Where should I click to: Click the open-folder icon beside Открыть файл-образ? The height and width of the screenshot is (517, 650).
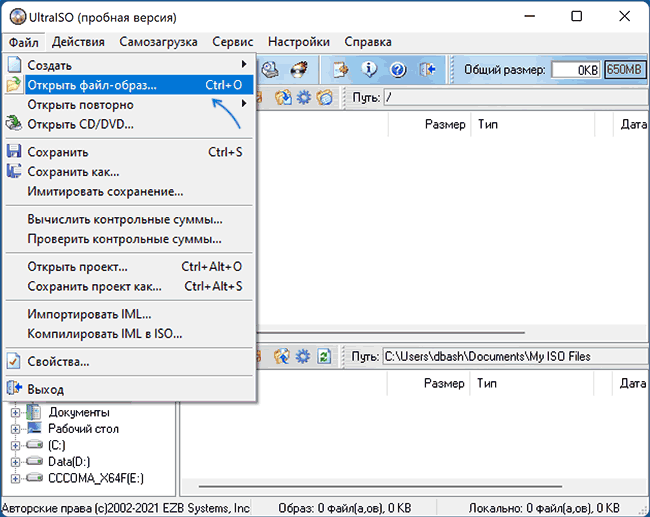click(14, 85)
